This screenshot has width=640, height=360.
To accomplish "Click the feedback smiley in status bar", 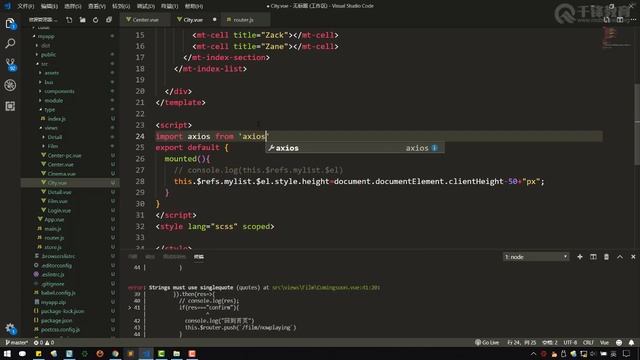I will (619, 342).
